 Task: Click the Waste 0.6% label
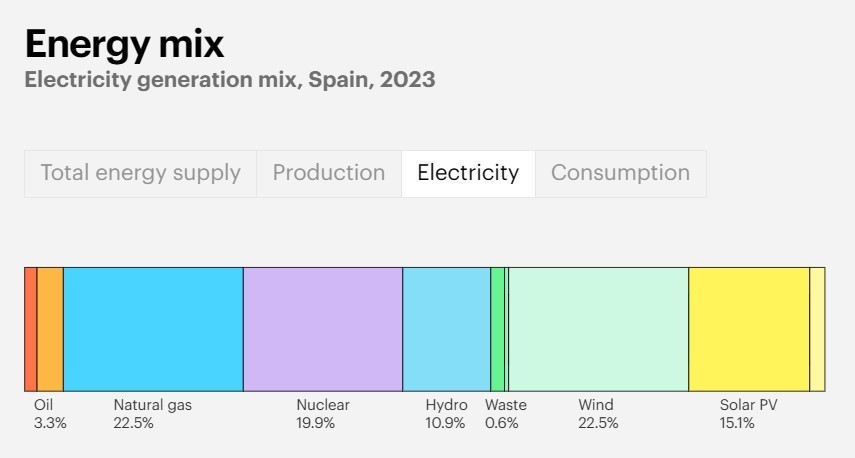click(x=506, y=414)
